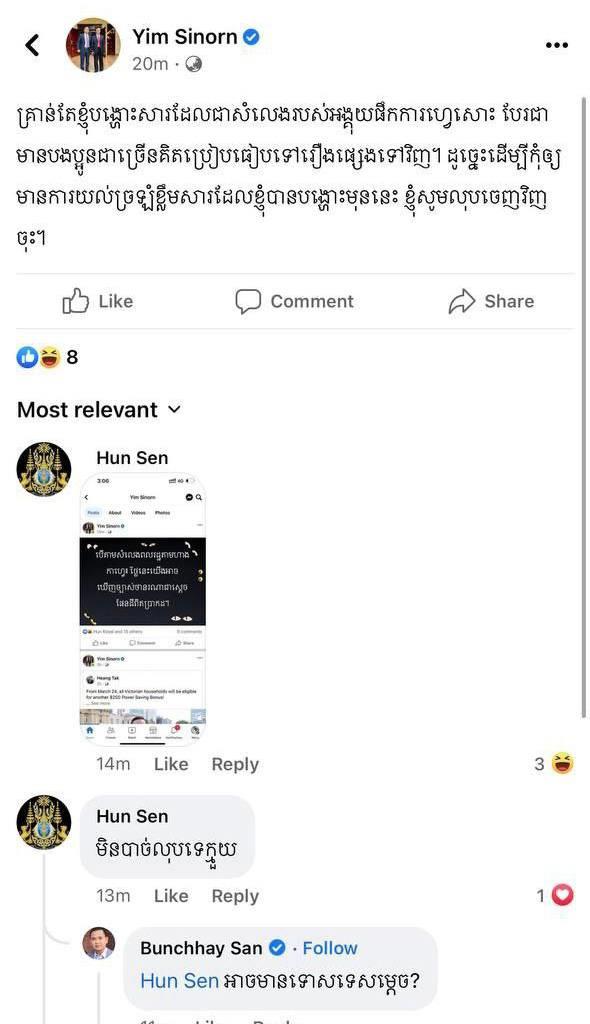Image resolution: width=590 pixels, height=1024 pixels.
Task: Like Hun Sen's 14m image comment
Action: tap(171, 764)
